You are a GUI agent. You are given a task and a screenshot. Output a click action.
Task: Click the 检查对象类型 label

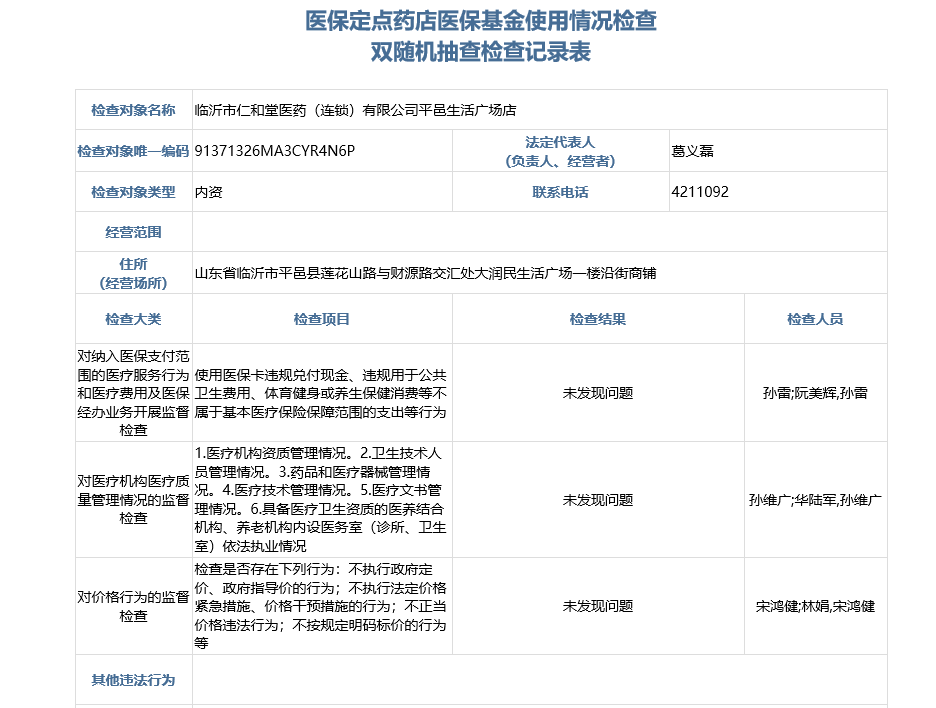pyautogui.click(x=133, y=192)
